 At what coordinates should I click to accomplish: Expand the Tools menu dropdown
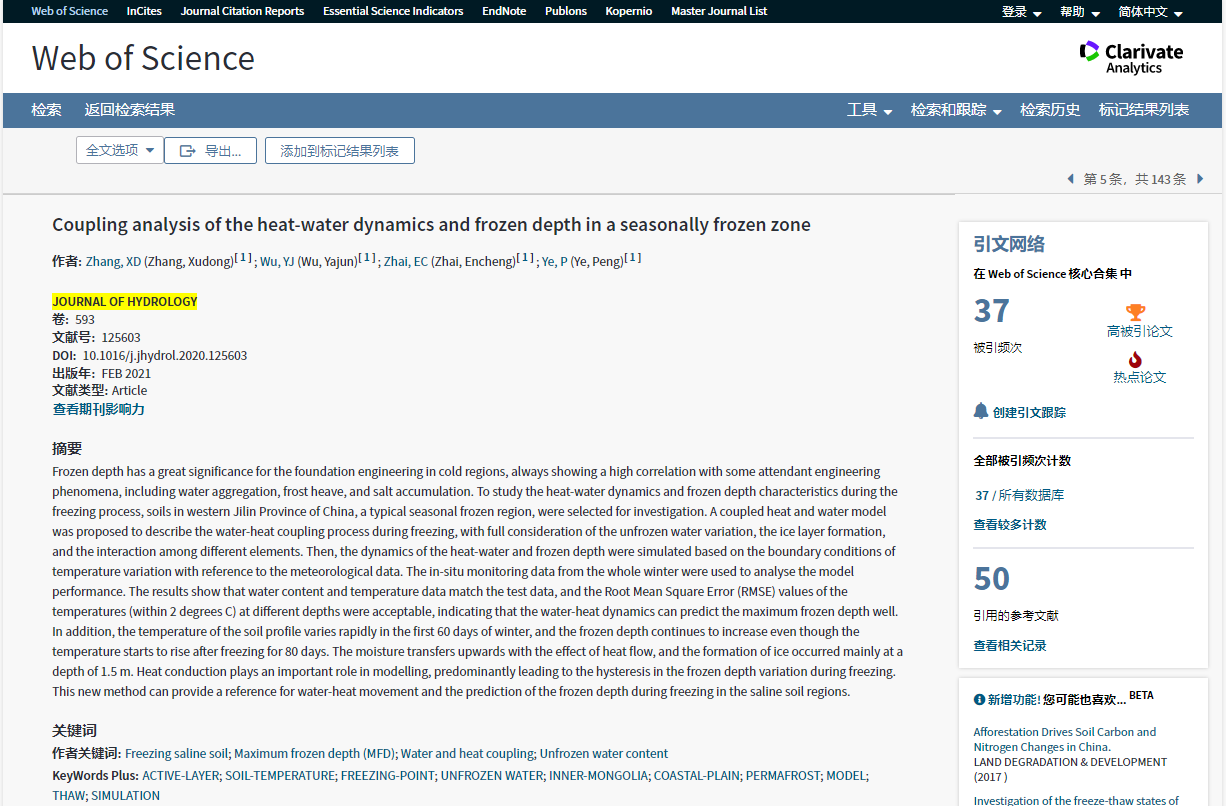[x=869, y=110]
